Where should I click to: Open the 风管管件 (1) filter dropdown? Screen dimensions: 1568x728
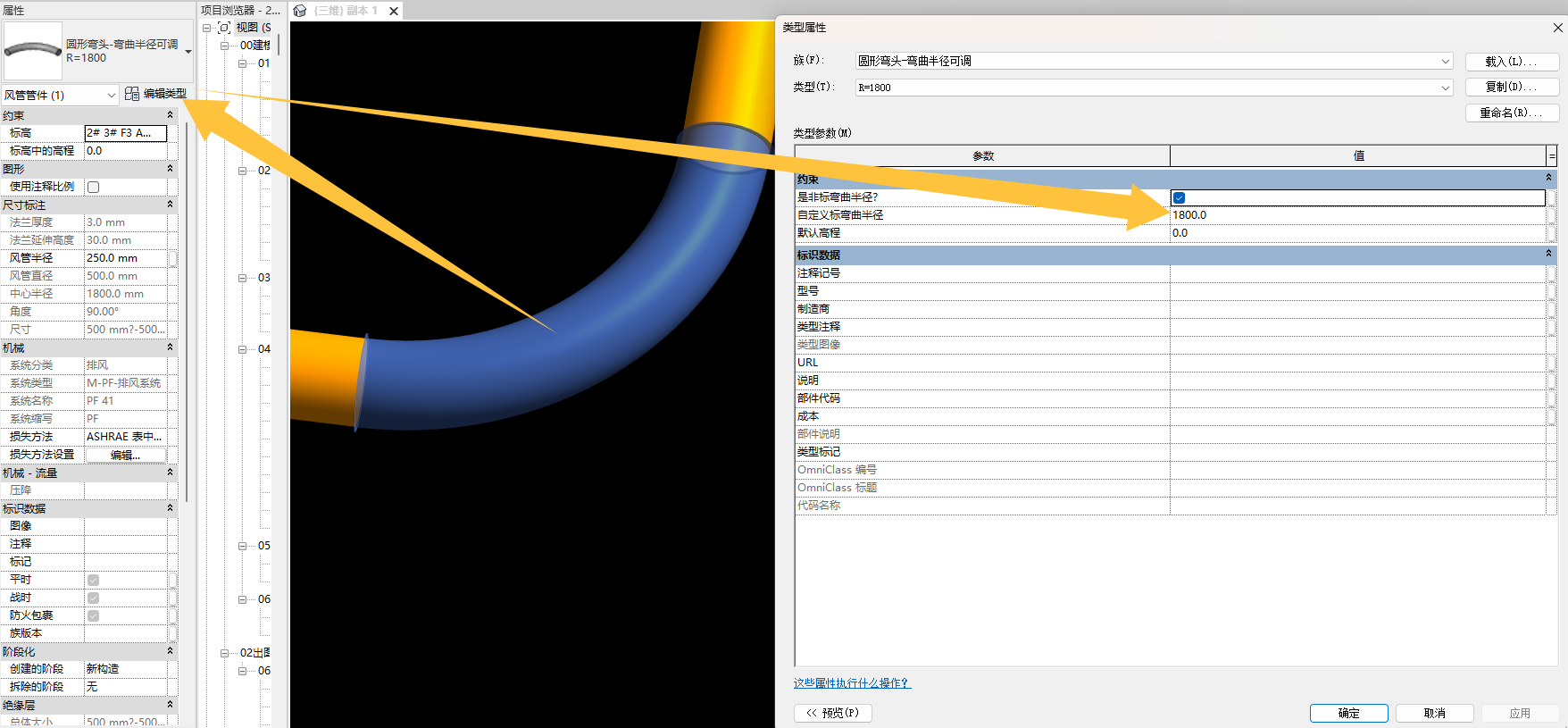(111, 96)
